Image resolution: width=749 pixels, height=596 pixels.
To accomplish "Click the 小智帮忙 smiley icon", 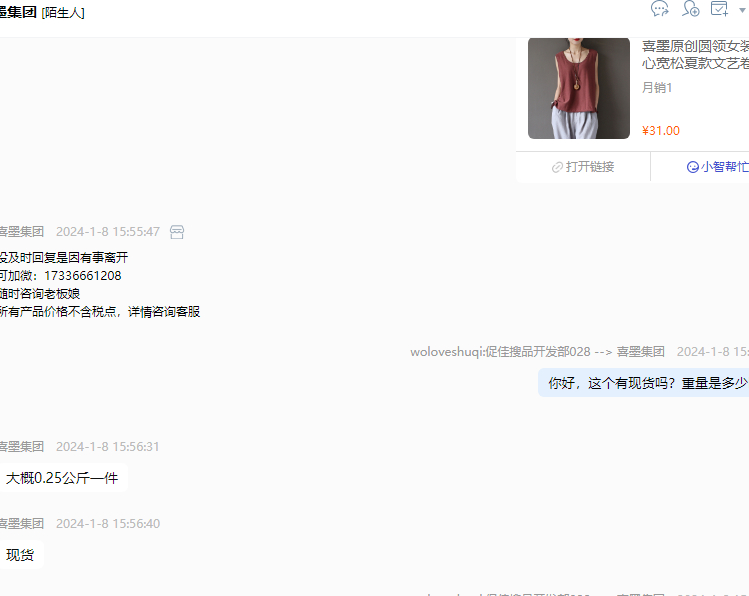I will 693,167.
